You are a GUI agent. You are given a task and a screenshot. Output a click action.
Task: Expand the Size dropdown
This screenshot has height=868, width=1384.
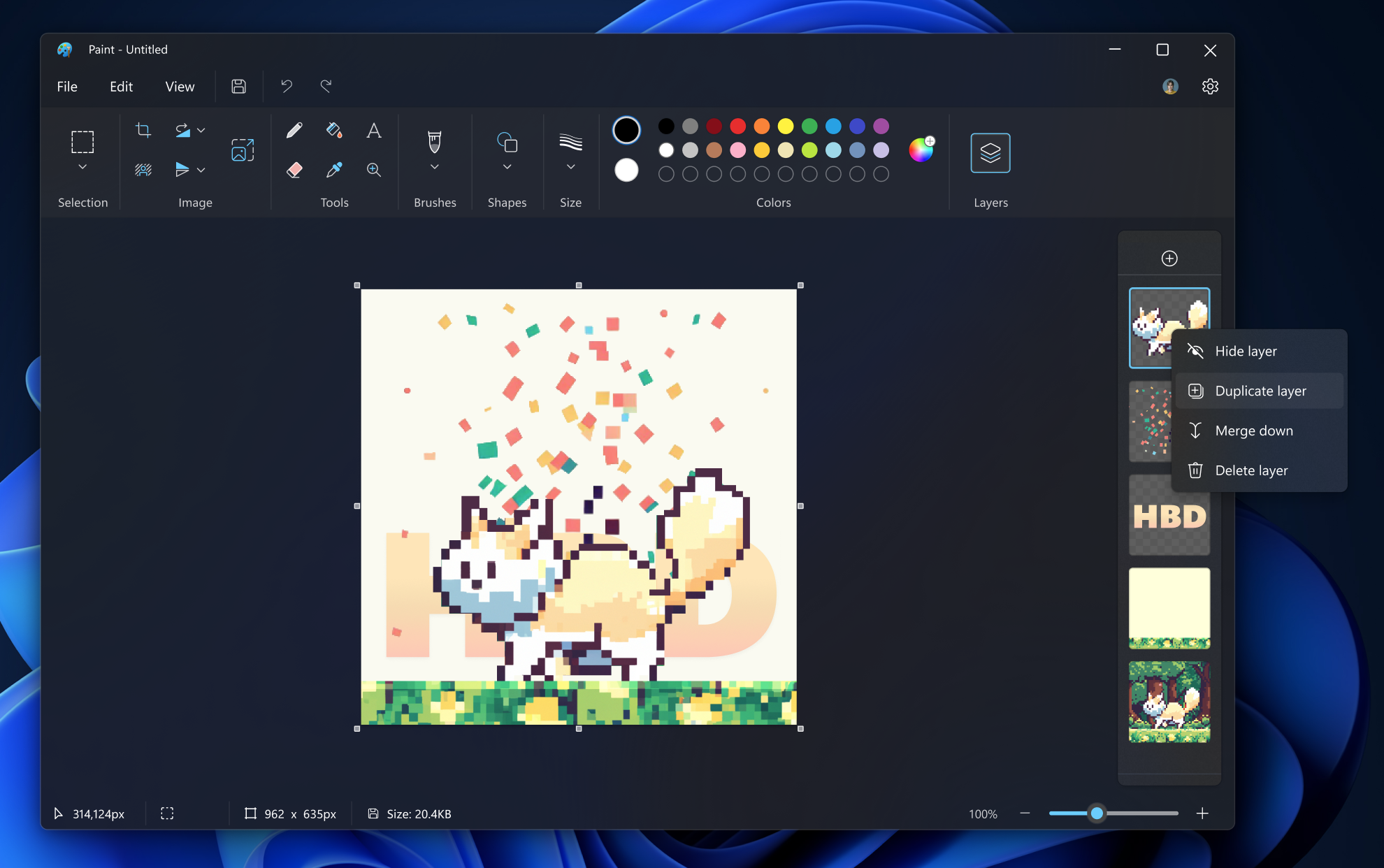571,167
